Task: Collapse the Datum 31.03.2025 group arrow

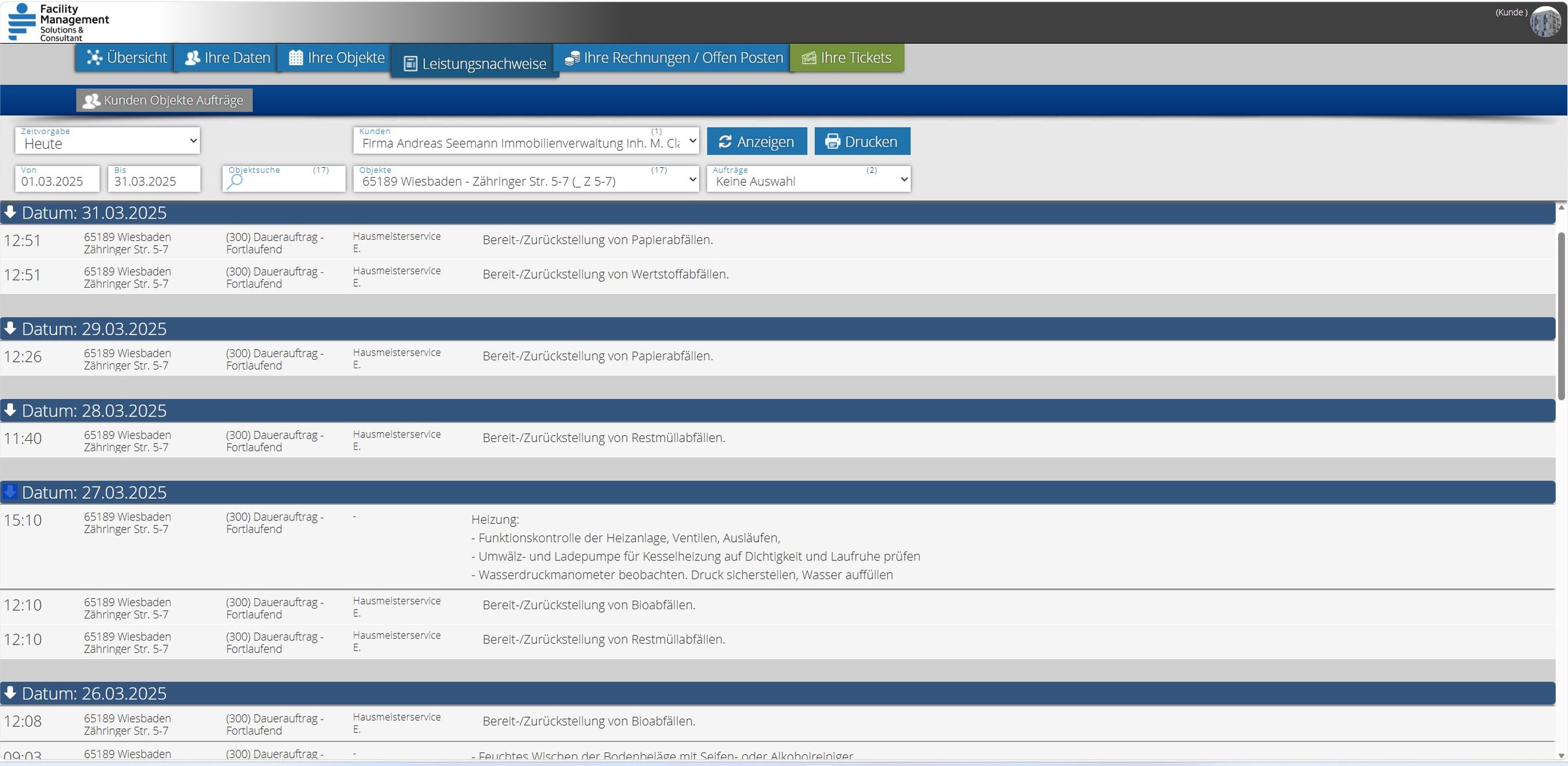Action: [x=10, y=212]
